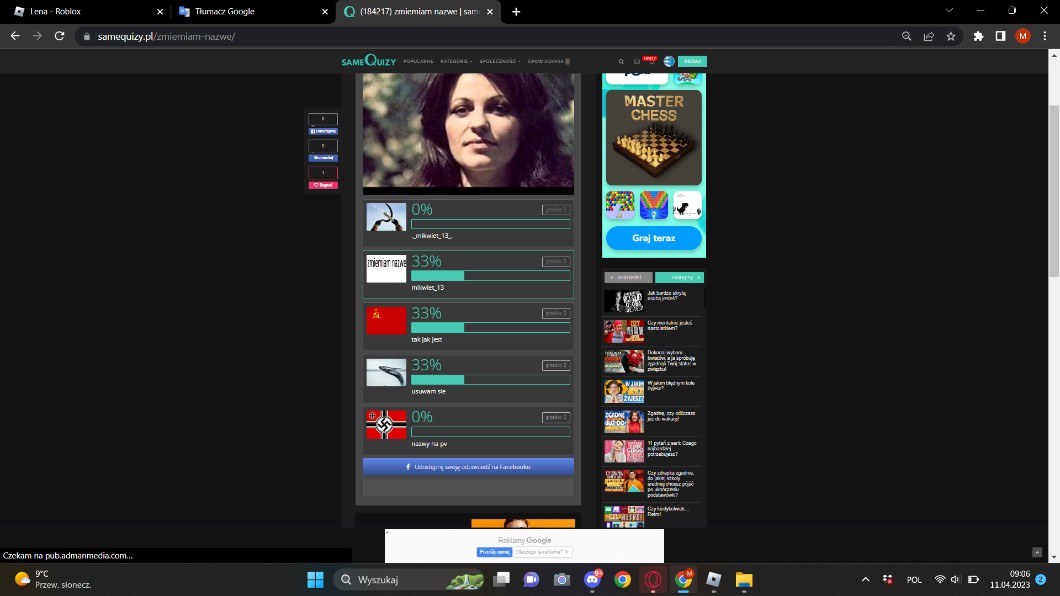
Task: Reload the page
Action: (x=59, y=36)
